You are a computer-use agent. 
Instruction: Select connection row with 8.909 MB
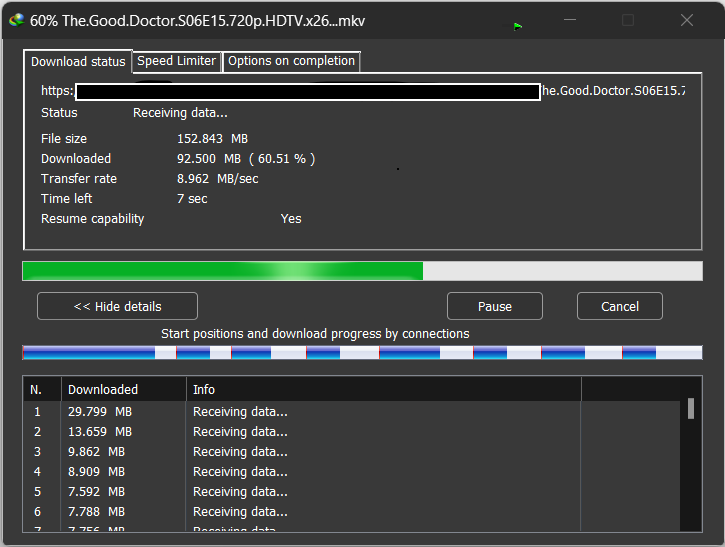(352, 472)
